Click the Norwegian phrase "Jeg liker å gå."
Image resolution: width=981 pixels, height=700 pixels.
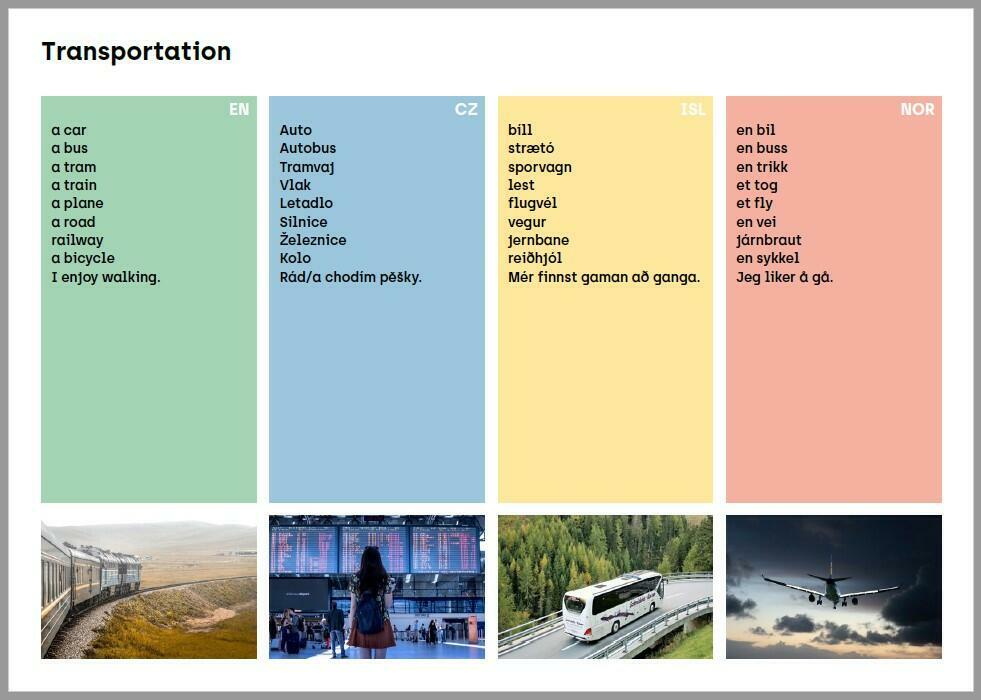tap(784, 277)
